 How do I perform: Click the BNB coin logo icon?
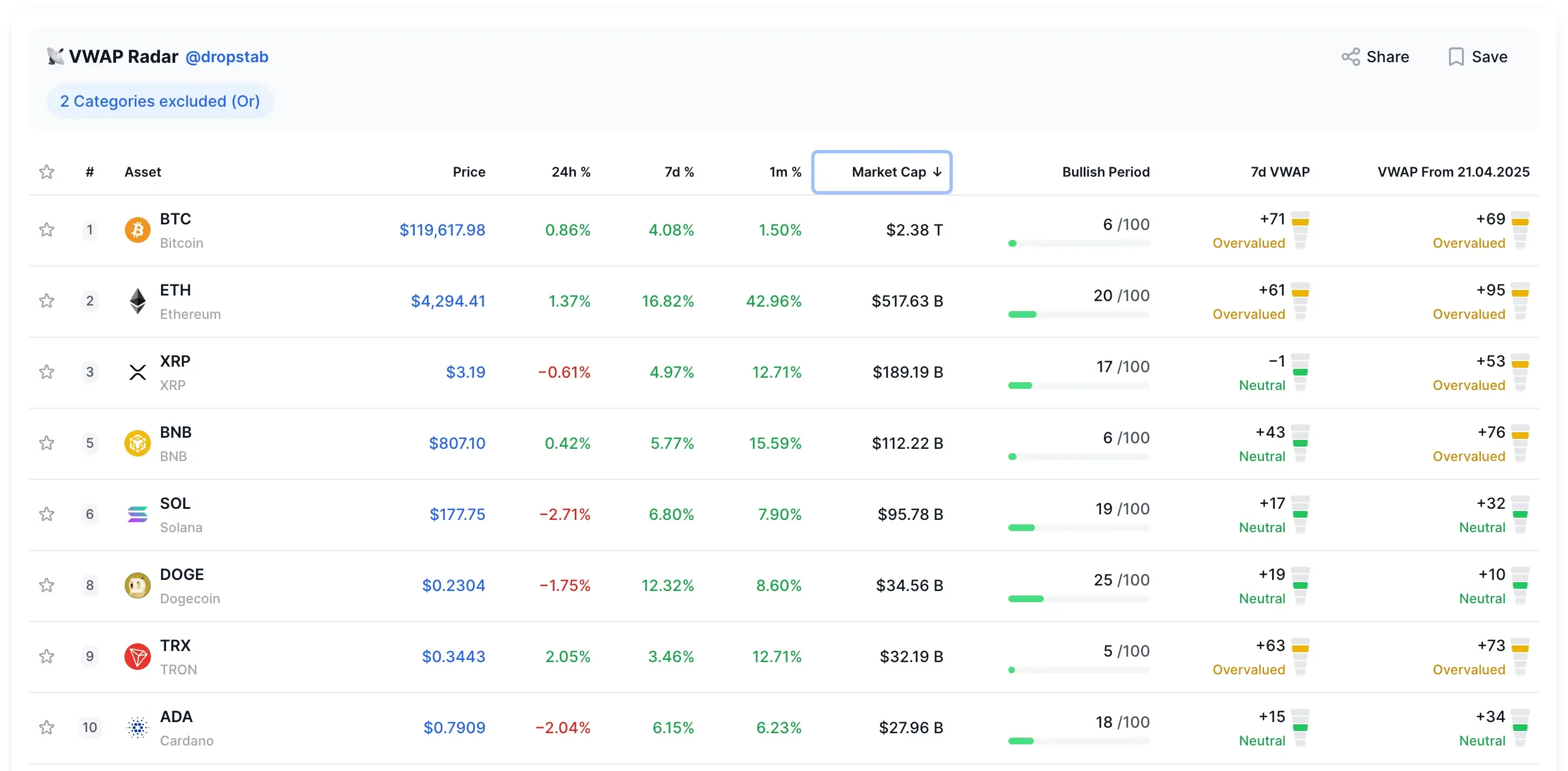click(138, 443)
